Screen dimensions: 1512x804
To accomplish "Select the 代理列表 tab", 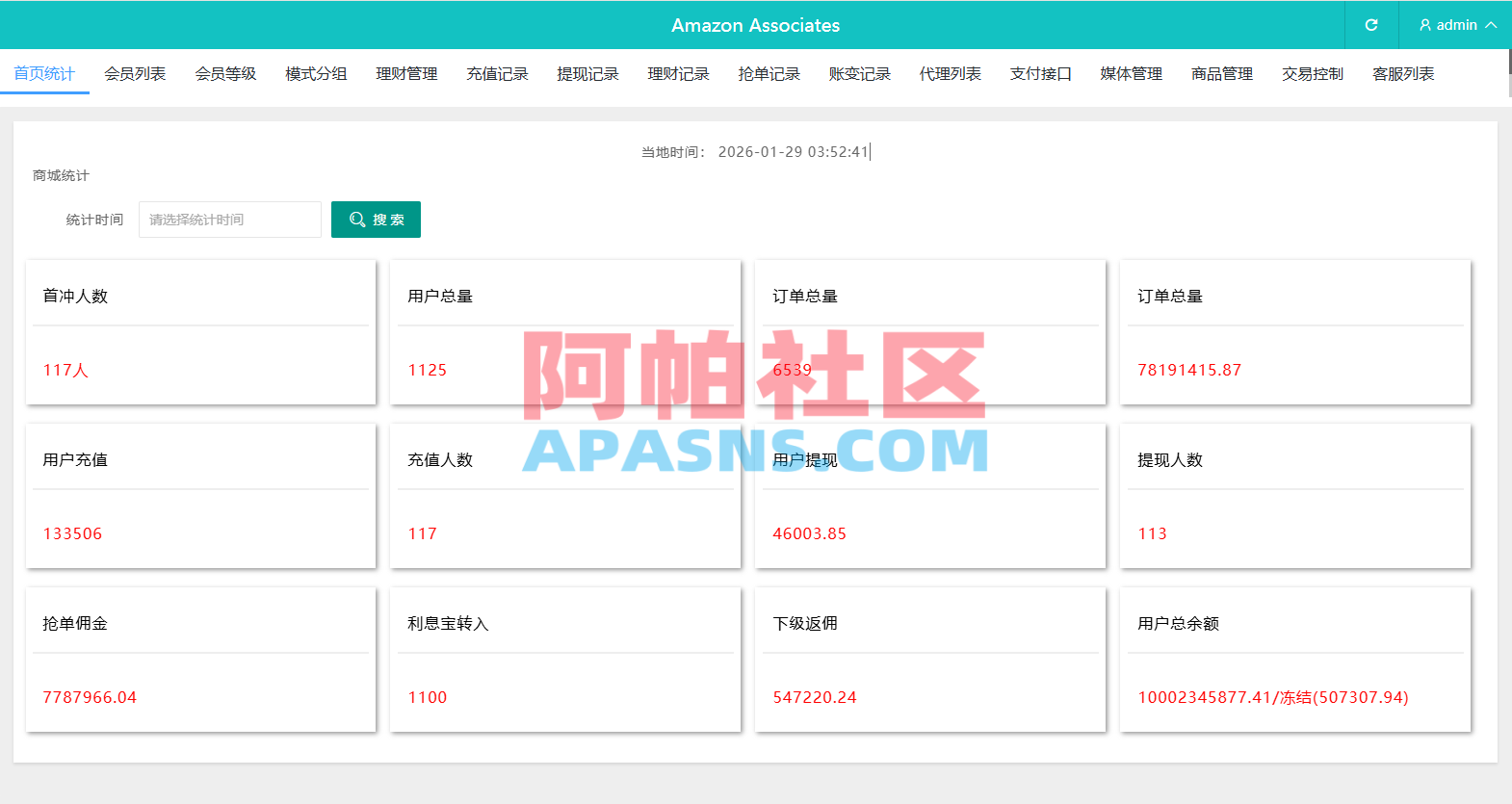I will point(950,74).
